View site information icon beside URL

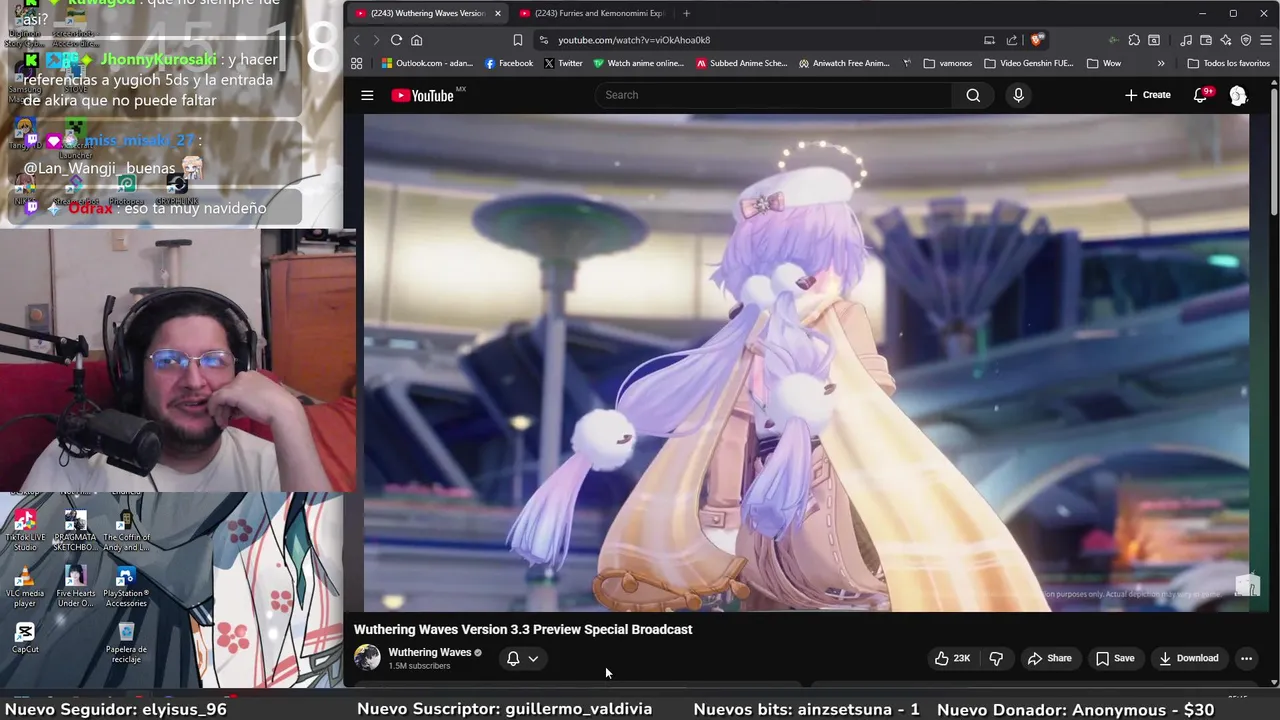(x=543, y=40)
